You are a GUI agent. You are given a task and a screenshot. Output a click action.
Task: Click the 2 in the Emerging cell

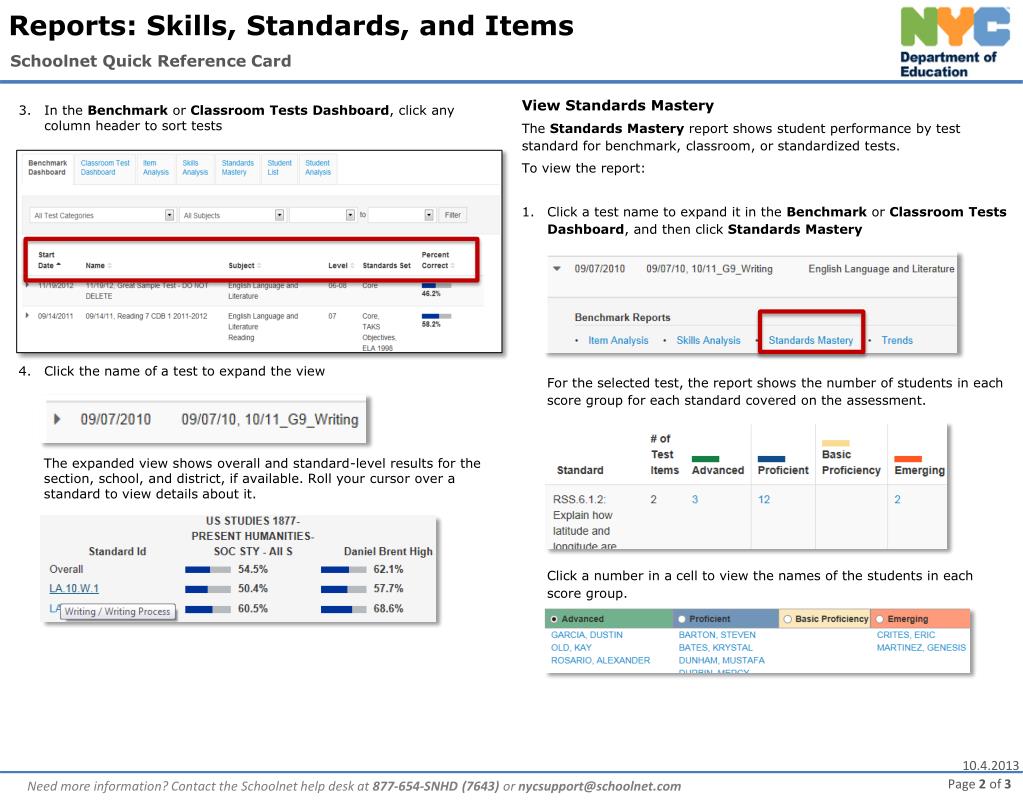897,499
